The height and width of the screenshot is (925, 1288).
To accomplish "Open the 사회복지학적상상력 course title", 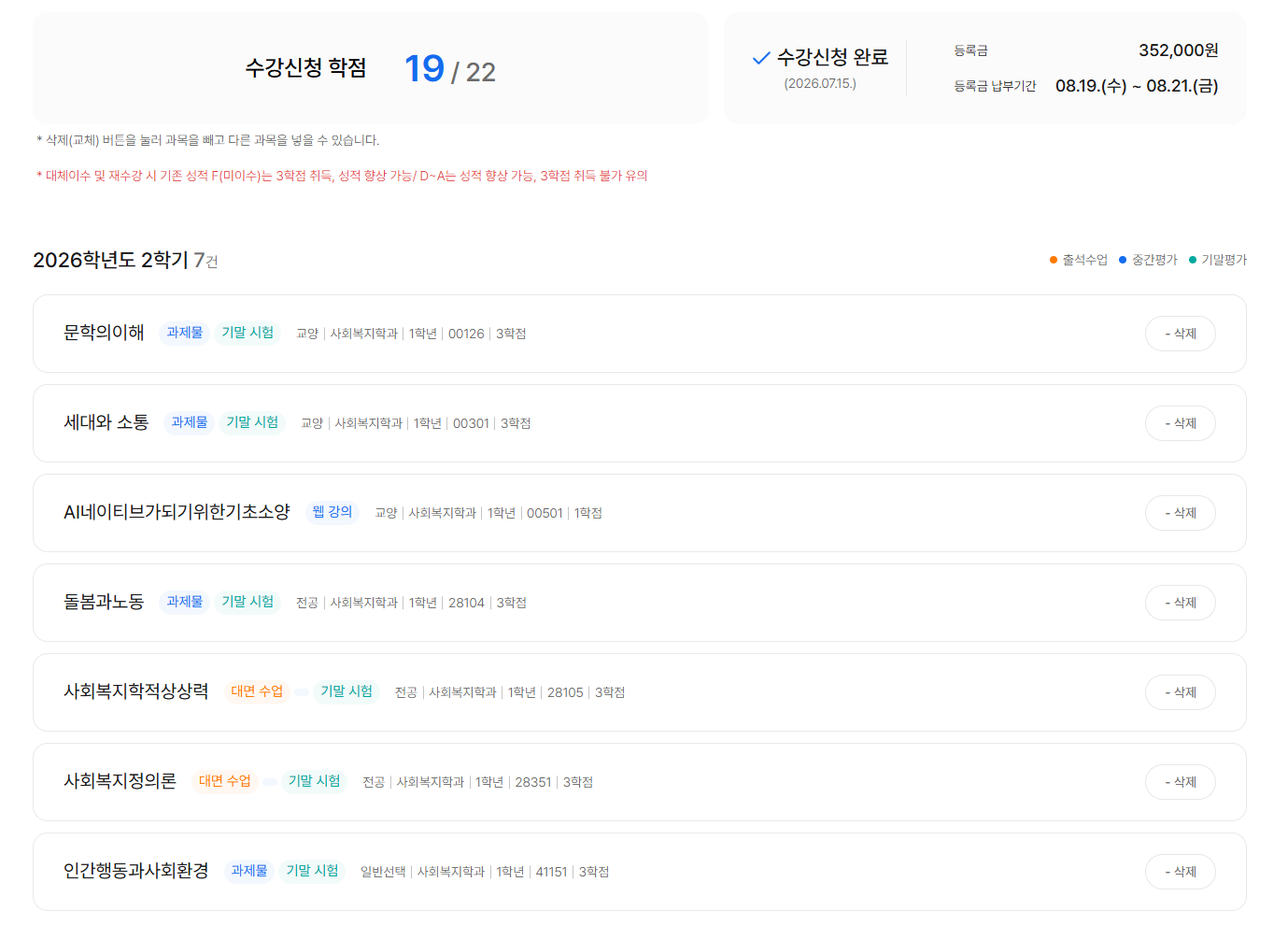I will point(136,691).
